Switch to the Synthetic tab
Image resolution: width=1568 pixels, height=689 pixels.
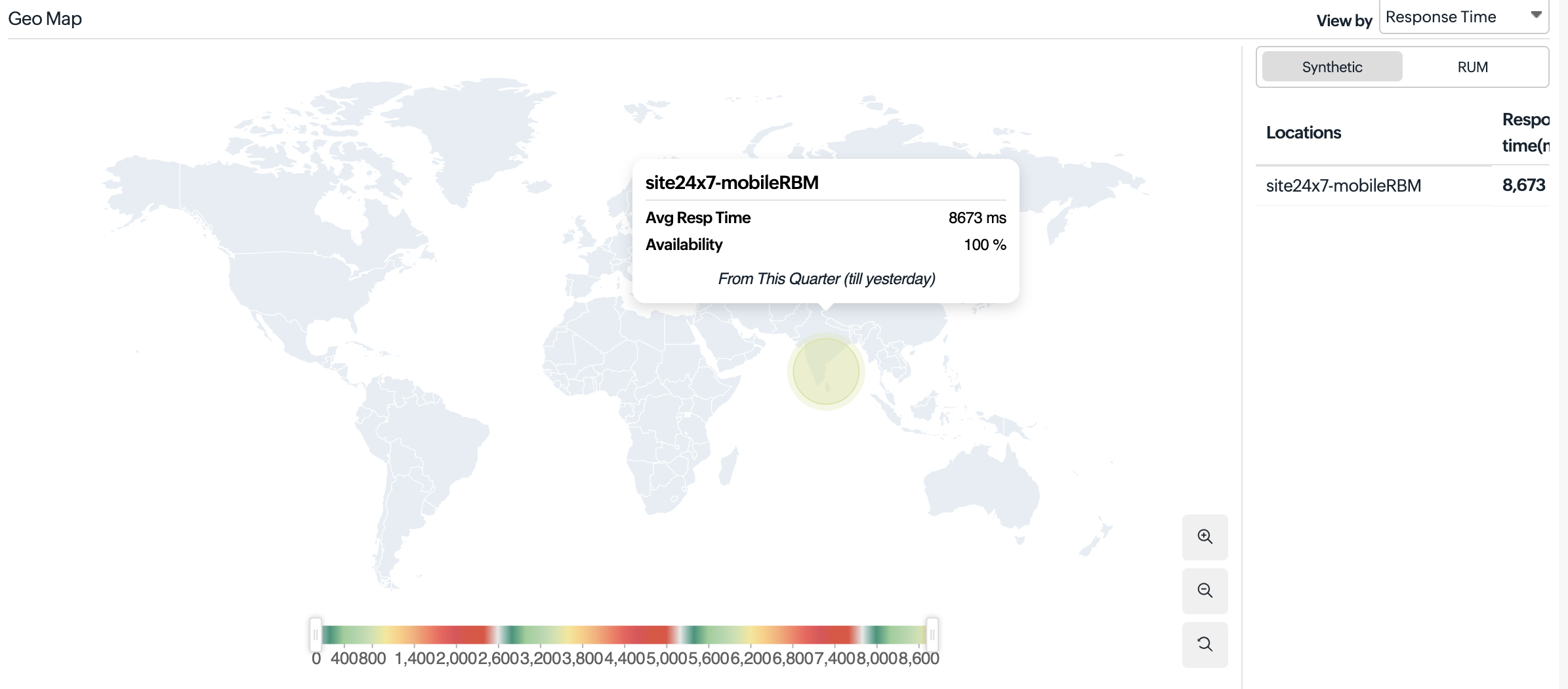(x=1332, y=67)
